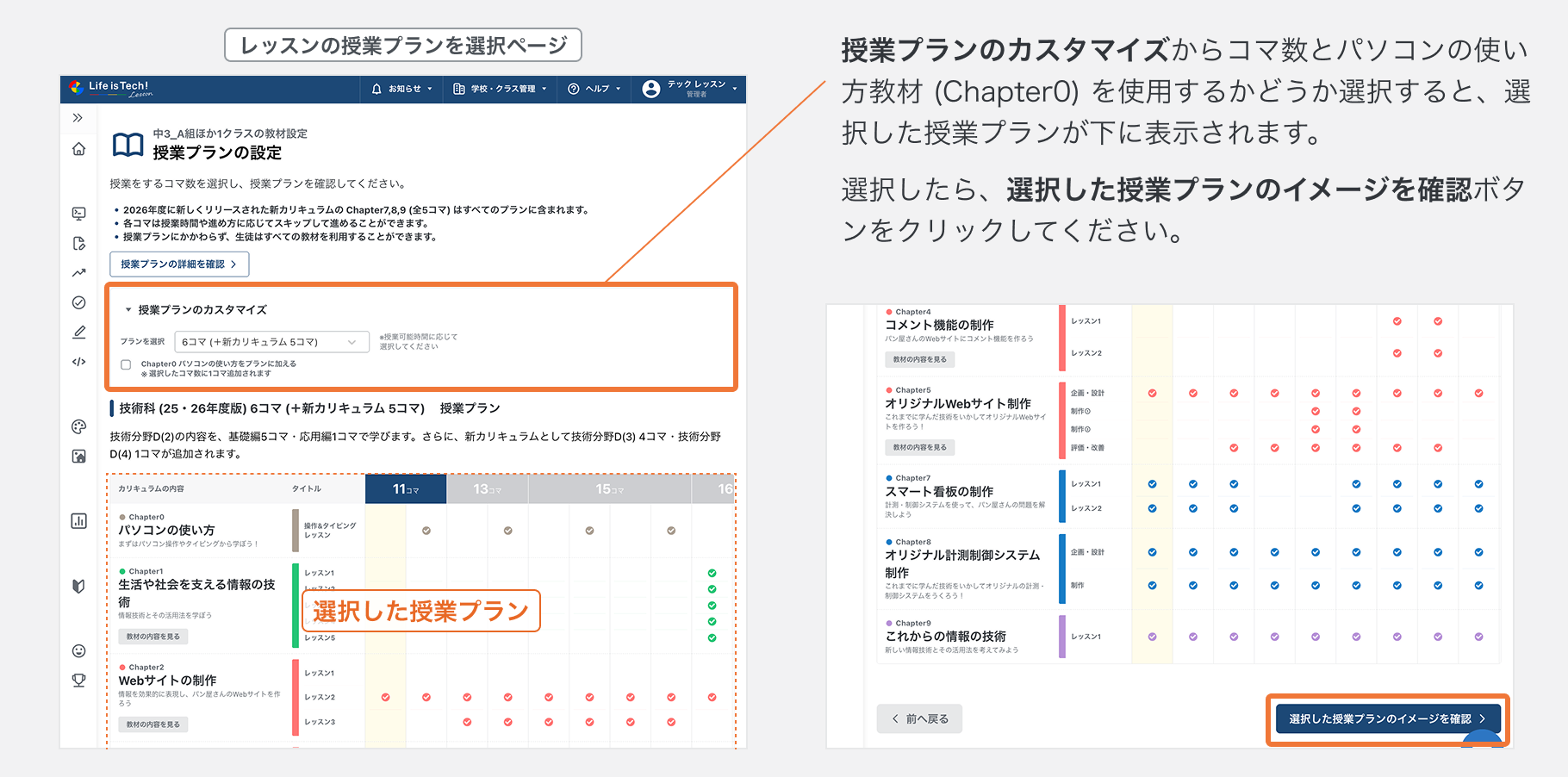Open the trophy icon at sidebar bottom
This screenshot has height=777, width=1568.
(78, 680)
